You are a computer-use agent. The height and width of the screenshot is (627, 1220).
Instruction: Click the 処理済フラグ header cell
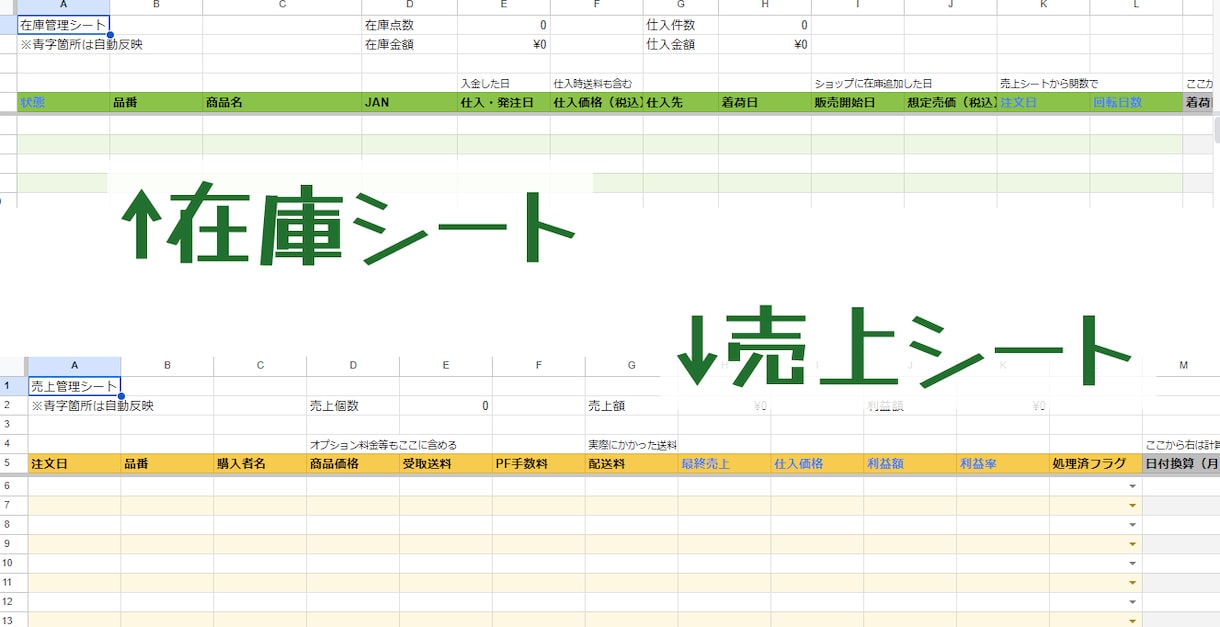[x=1096, y=464]
